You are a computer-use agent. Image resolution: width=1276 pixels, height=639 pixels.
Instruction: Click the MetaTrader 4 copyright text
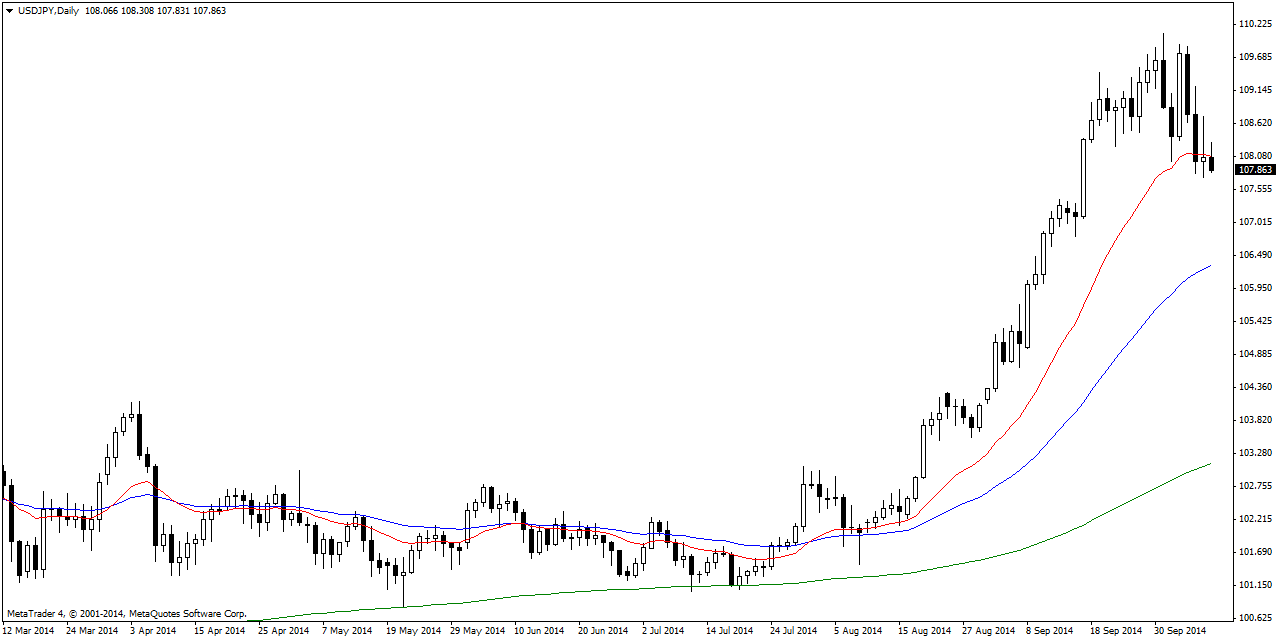[126, 613]
